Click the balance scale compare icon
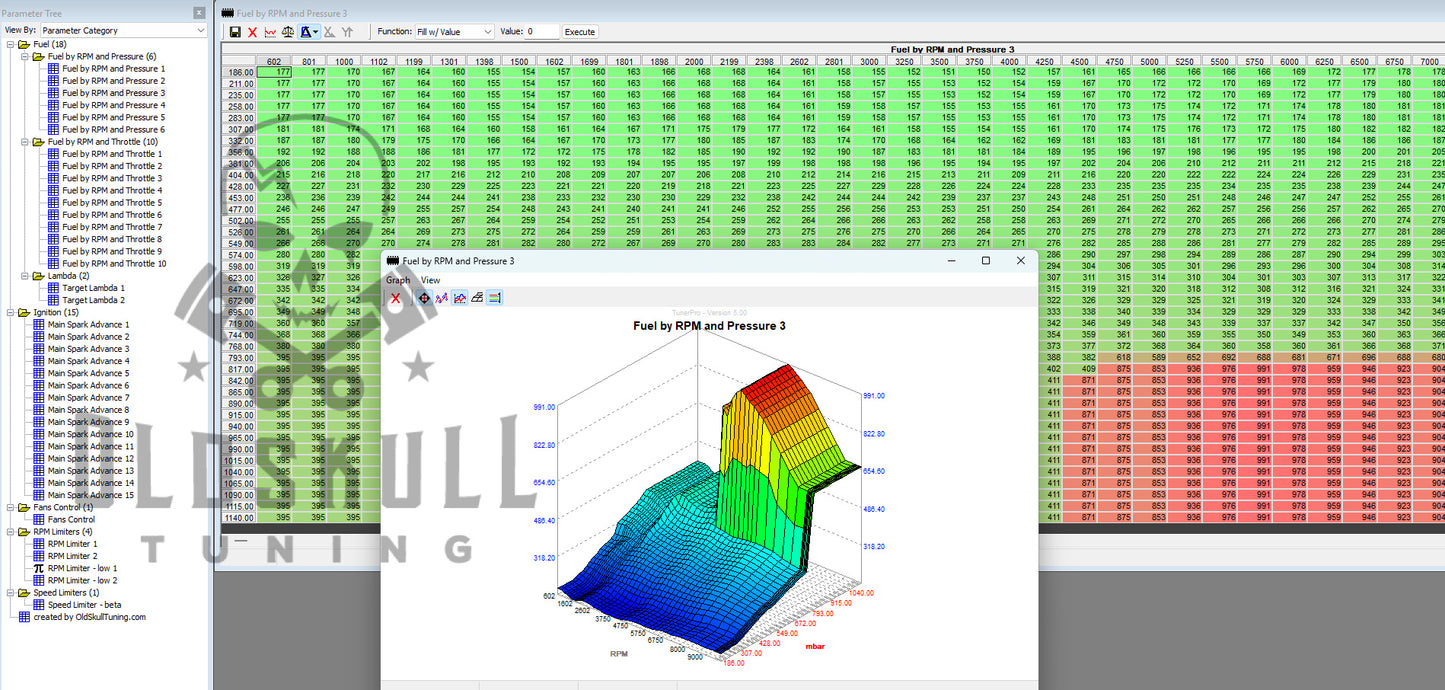The image size is (1445, 690). tap(288, 32)
